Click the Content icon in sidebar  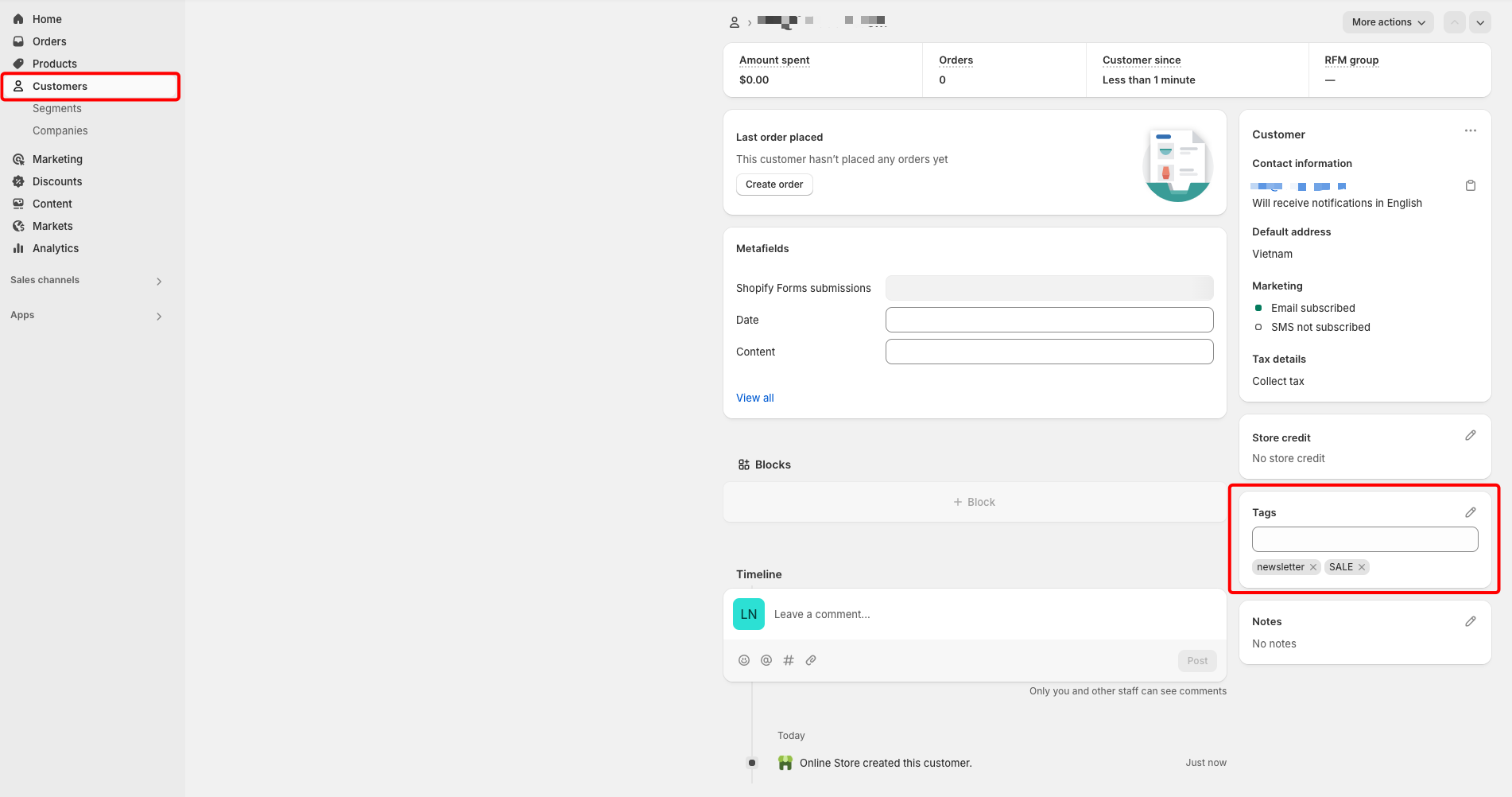click(x=18, y=204)
